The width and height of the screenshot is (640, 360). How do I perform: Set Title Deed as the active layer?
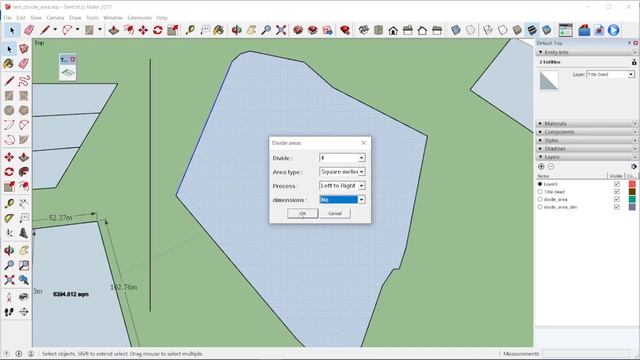540,191
